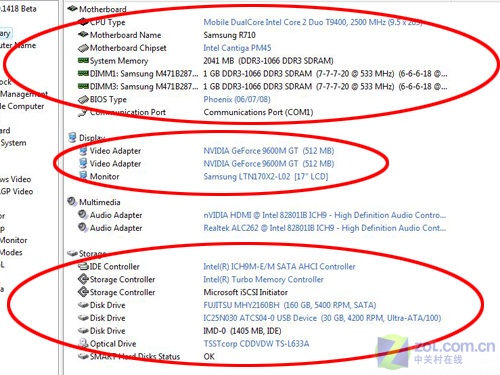Select the 2041 MB system memory value
Viewport: 500px width, 375px height.
pyautogui.click(x=268, y=61)
